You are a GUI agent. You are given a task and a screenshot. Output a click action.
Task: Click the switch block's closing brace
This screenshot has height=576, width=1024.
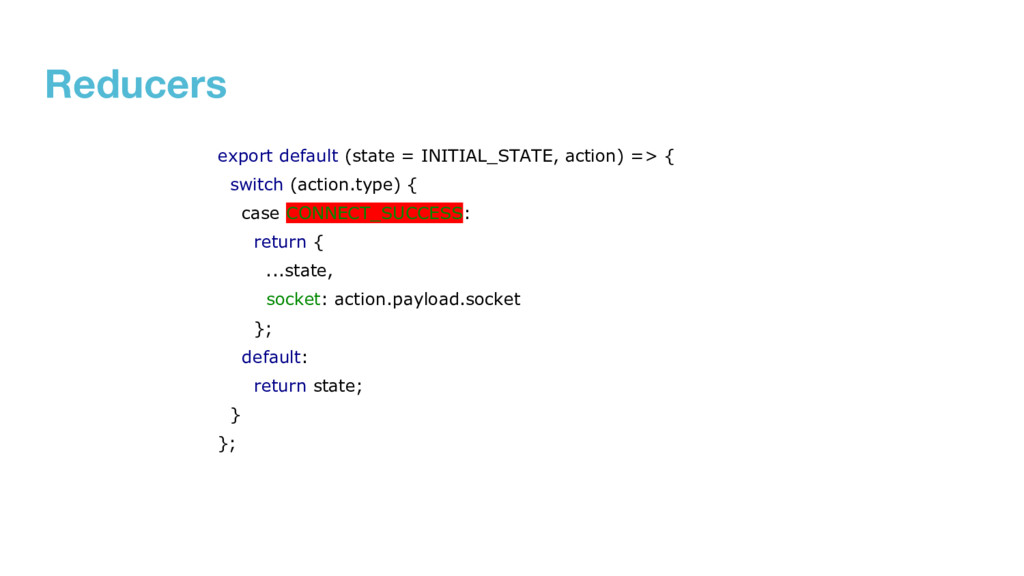tap(236, 415)
